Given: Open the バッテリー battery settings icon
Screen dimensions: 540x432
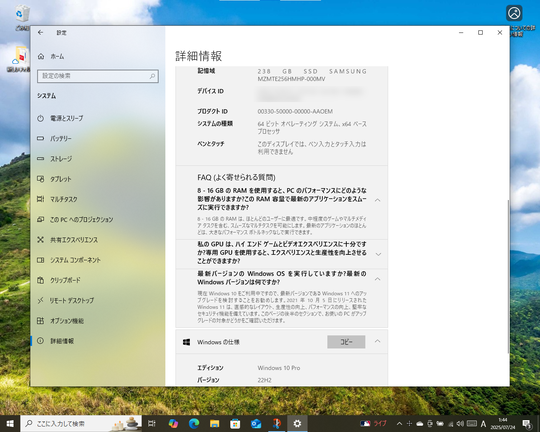Looking at the screenshot, I should pos(40,138).
